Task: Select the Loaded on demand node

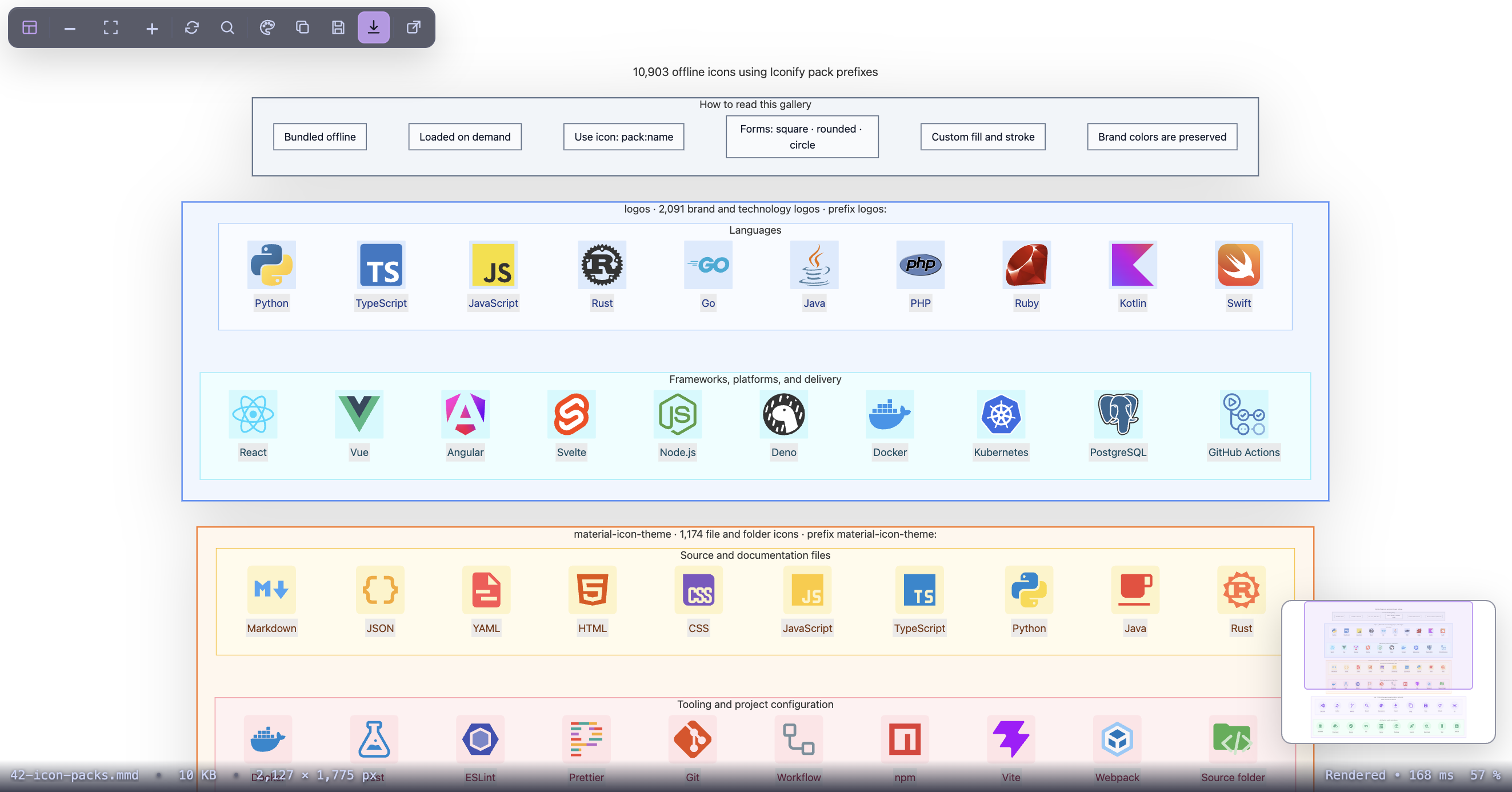Action: pos(465,137)
